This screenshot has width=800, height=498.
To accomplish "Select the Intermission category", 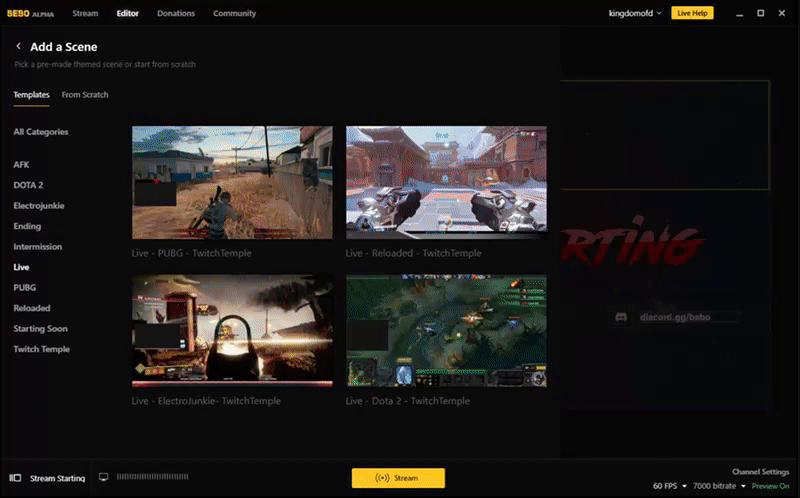I will (38, 246).
